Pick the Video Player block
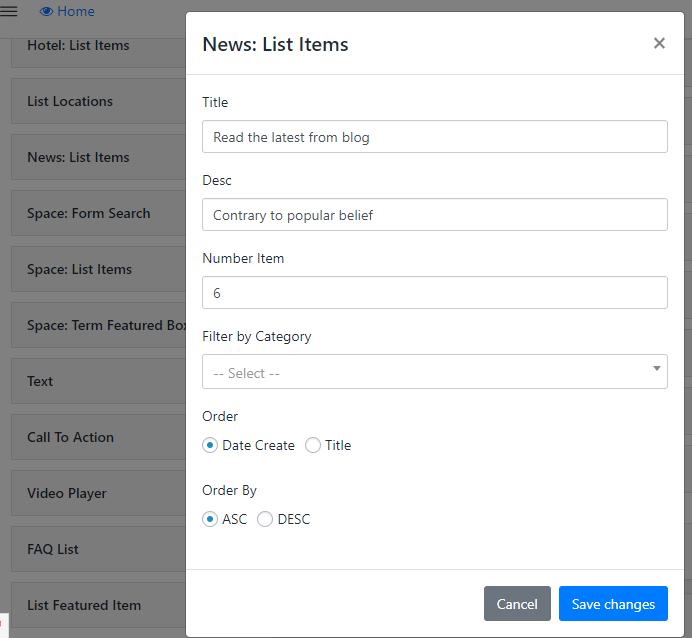Screen dimensions: 692x638 67,493
